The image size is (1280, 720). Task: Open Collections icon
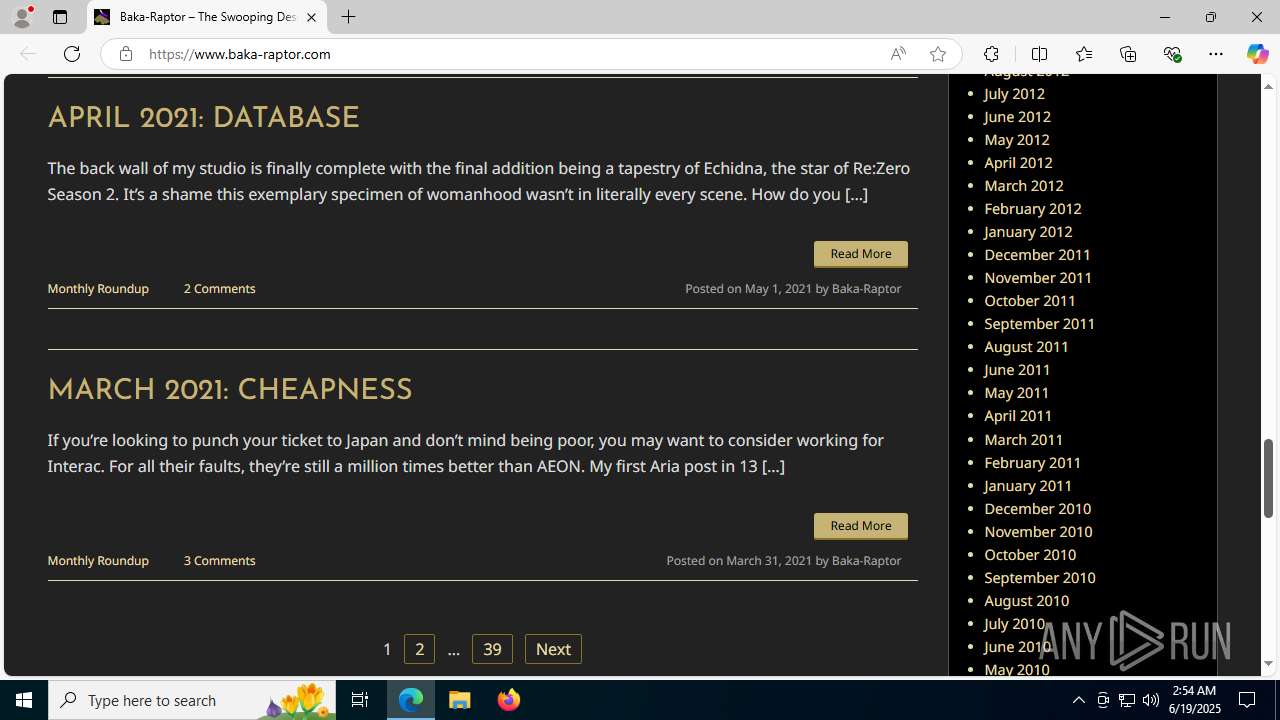click(1128, 54)
